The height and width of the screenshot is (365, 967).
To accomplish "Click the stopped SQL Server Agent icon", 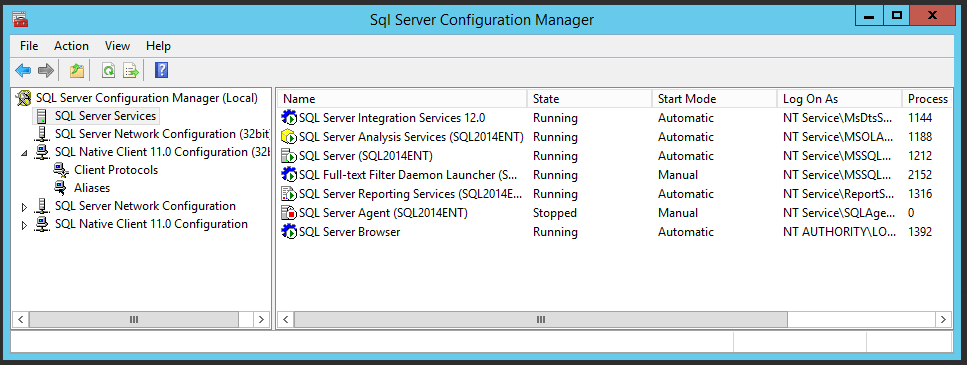I will tap(289, 213).
